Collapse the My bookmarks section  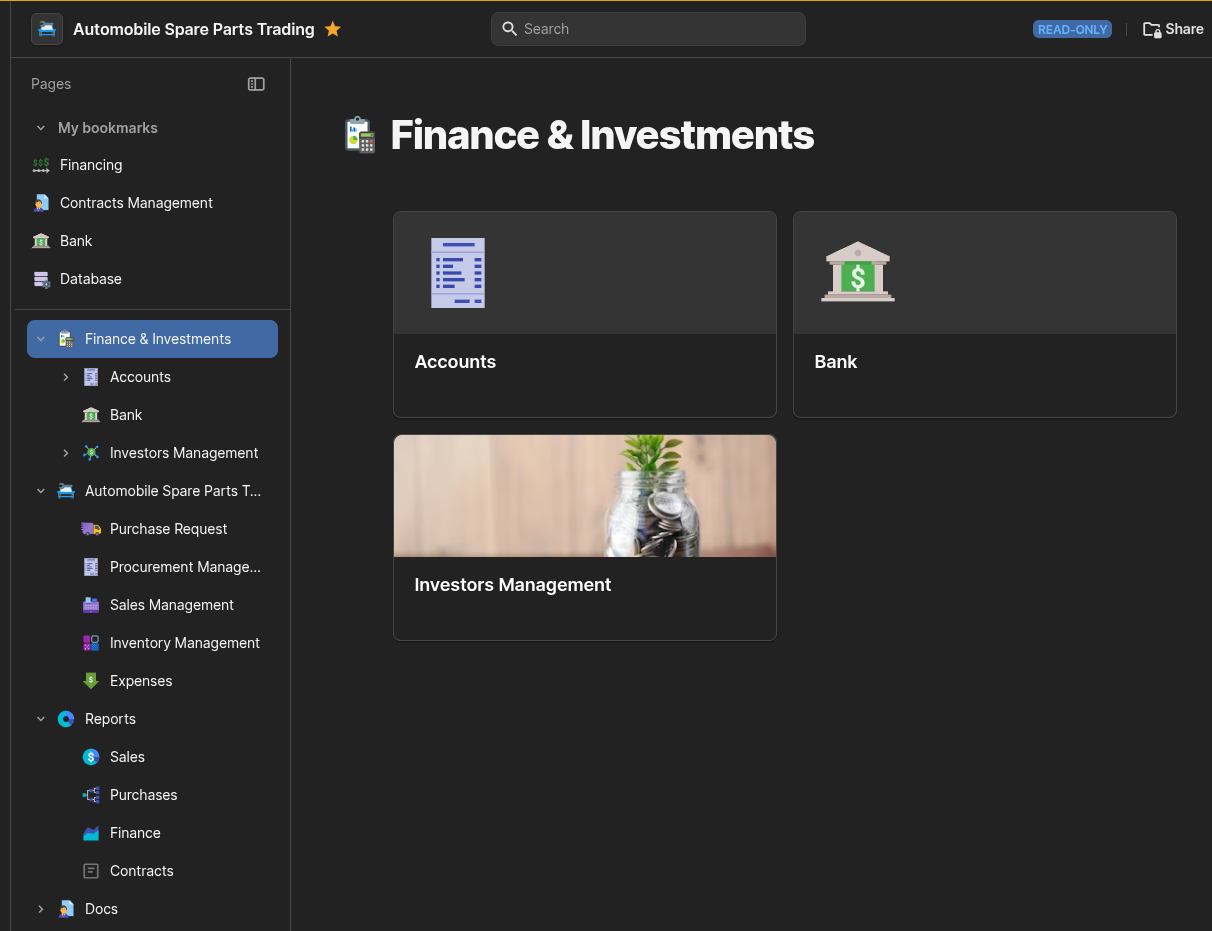click(41, 128)
